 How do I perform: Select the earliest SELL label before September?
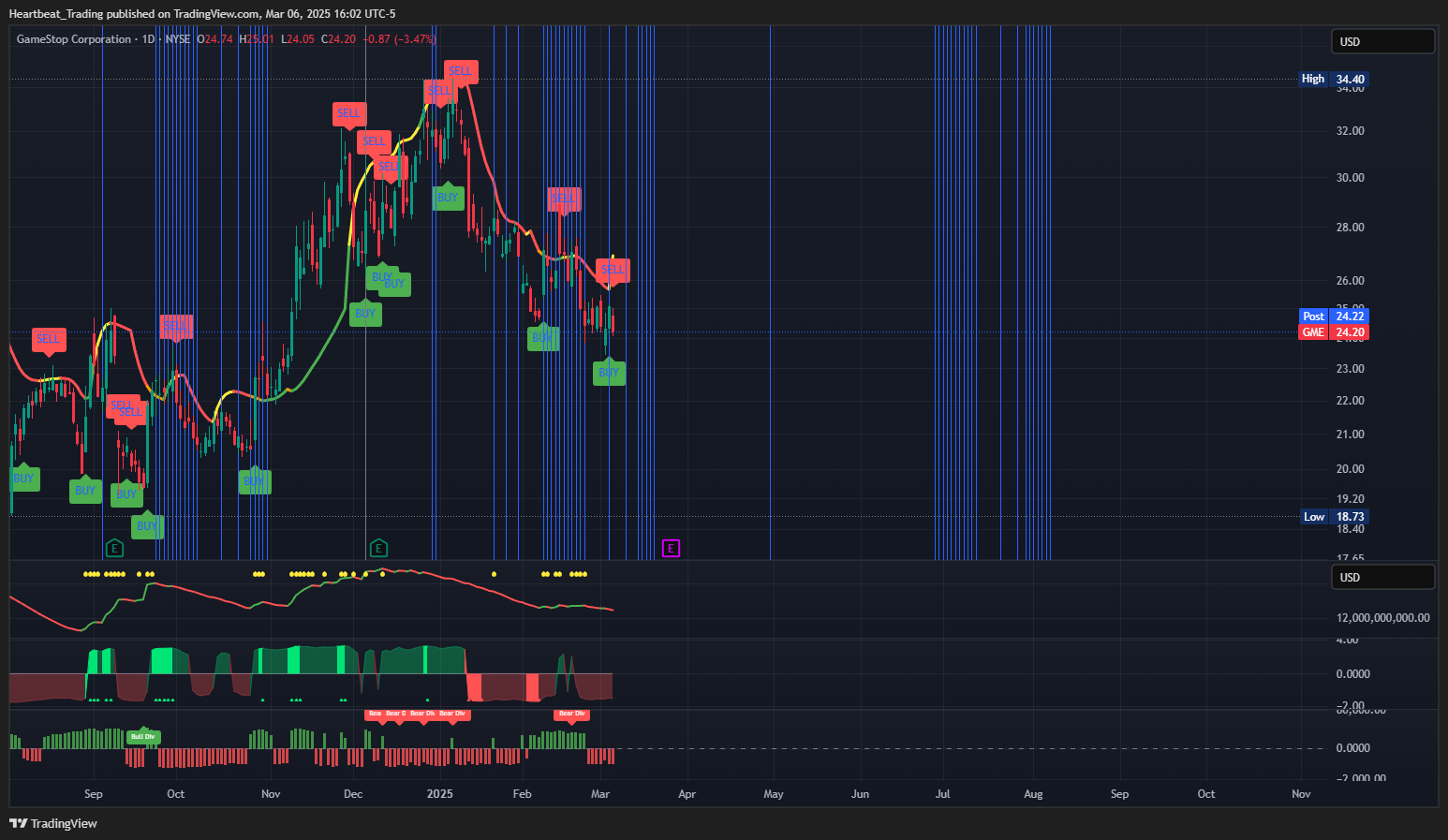click(48, 339)
